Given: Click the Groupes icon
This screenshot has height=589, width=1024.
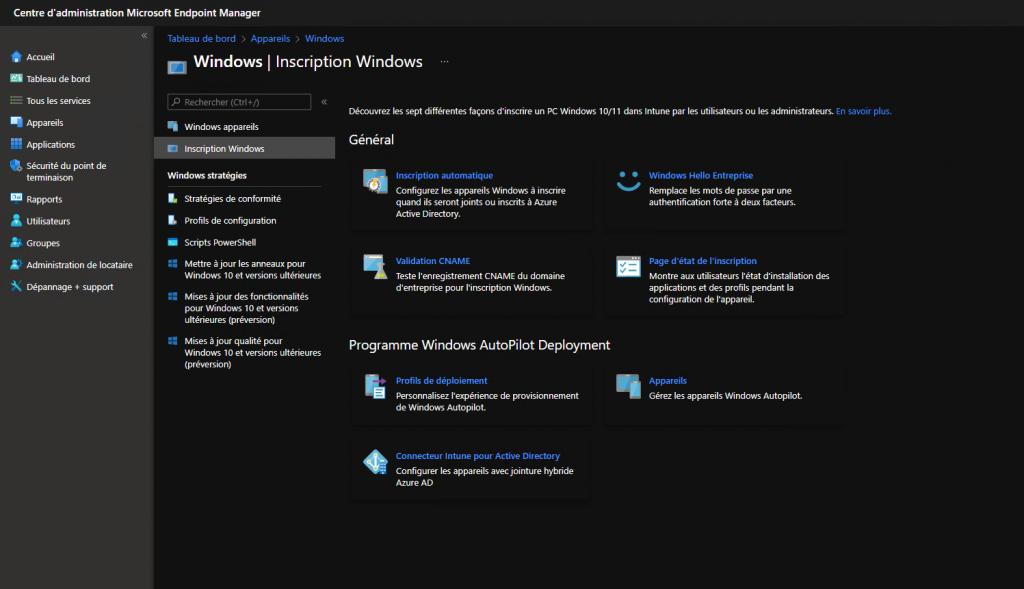Looking at the screenshot, I should 16,242.
